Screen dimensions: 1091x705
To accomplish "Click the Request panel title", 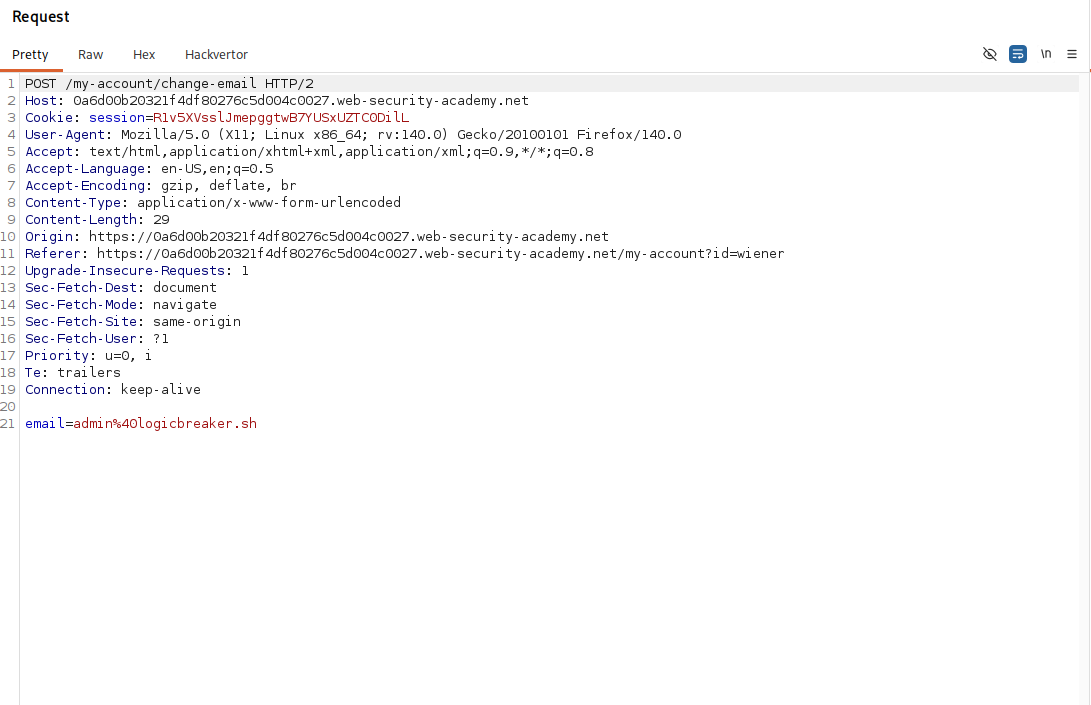I will [41, 17].
